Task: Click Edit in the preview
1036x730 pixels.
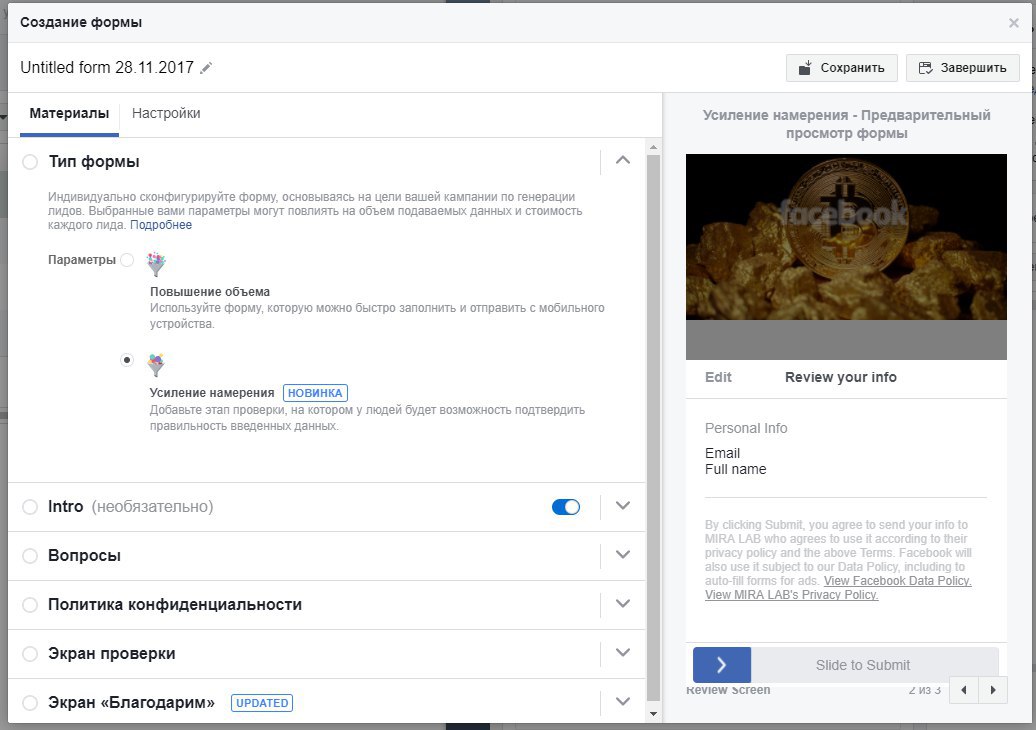Action: [718, 377]
